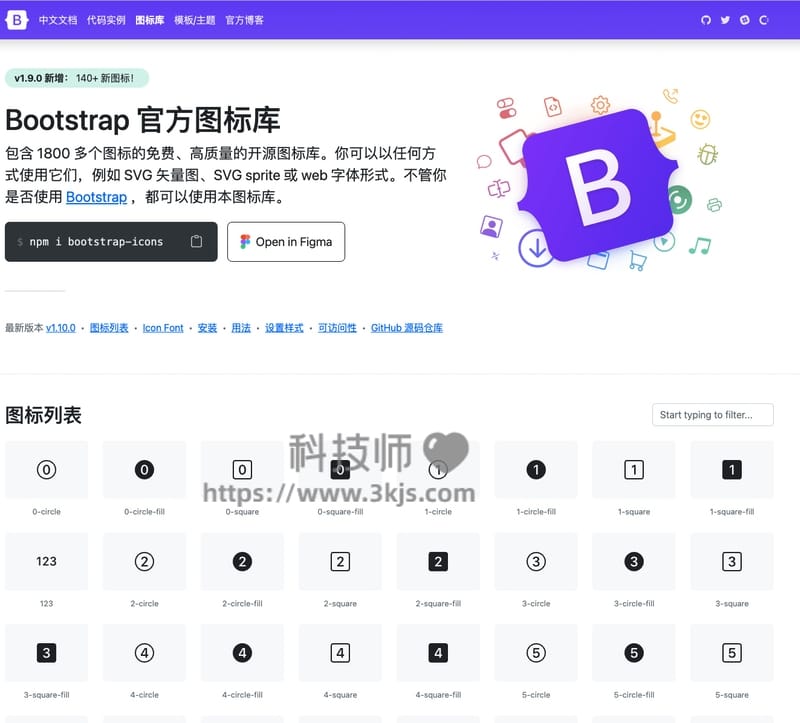Click the v1.9.0 新增 announcement badge

pos(77,78)
